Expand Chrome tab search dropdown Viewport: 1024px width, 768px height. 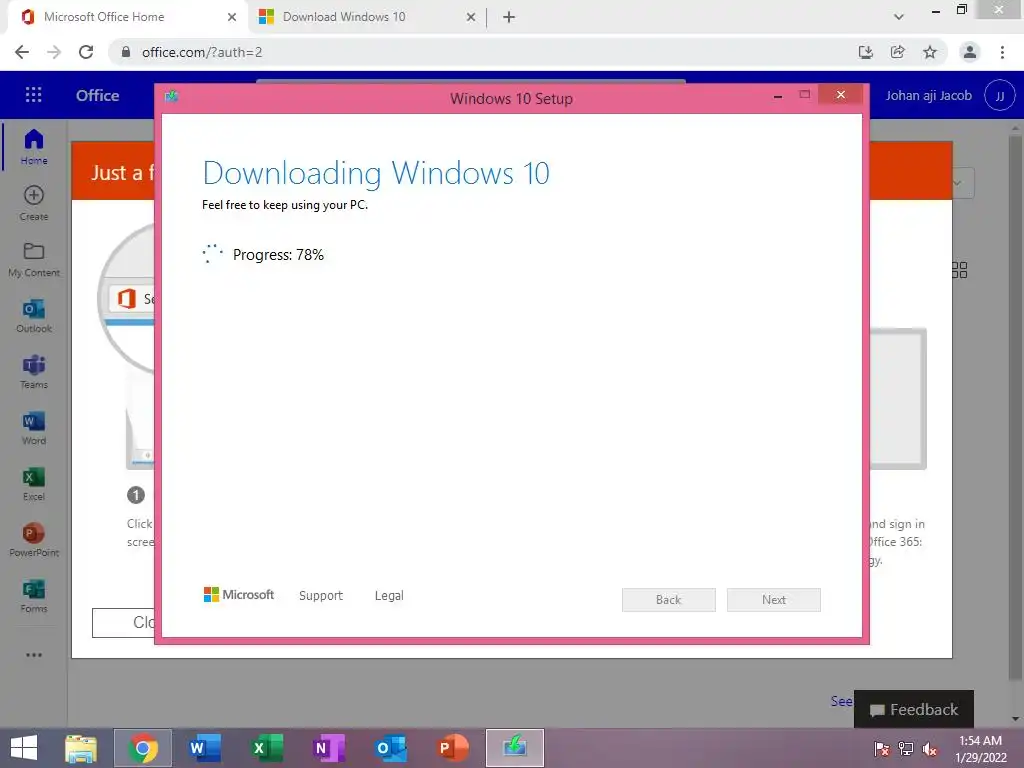click(899, 17)
